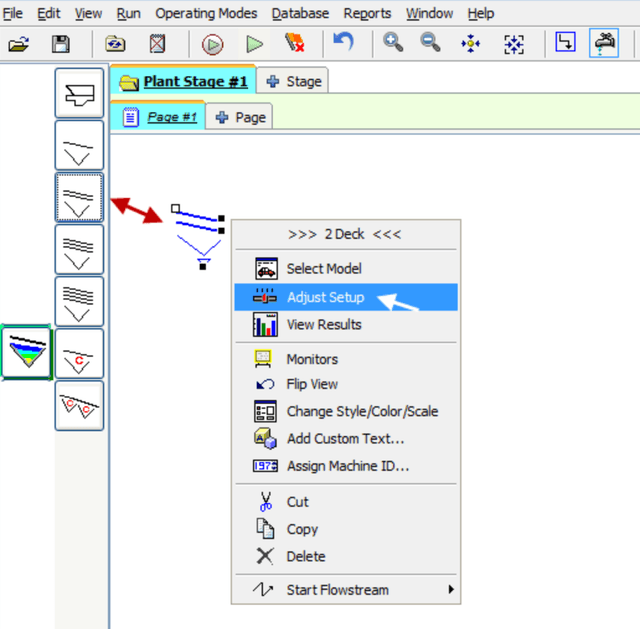Screen dimensions: 640x629
Task: Click the Open folder toolbar icon
Action: (x=18, y=44)
